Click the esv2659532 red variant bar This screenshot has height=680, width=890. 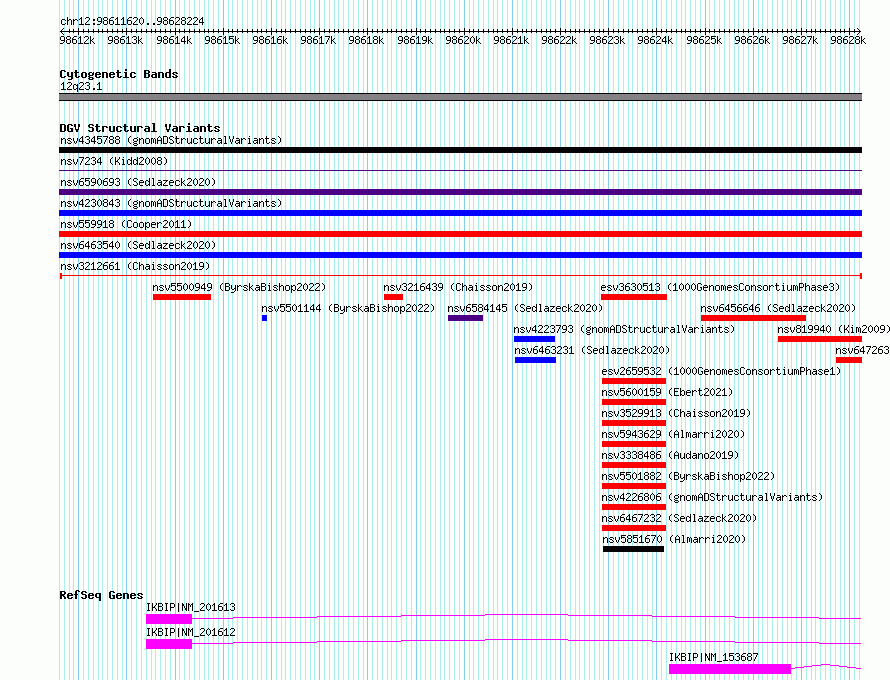click(634, 381)
